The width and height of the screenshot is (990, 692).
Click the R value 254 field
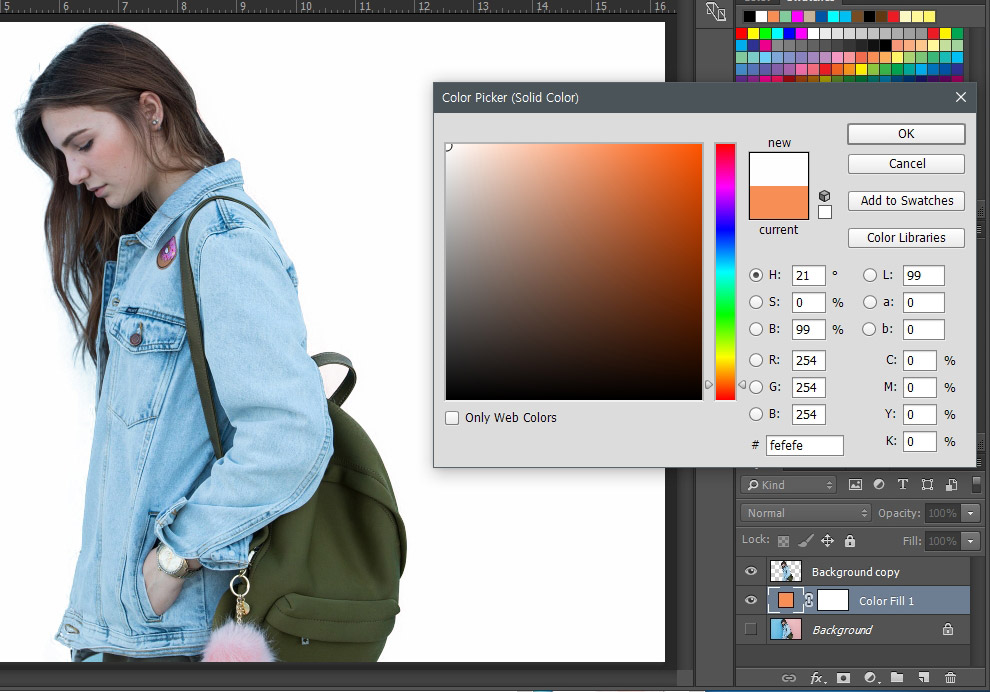tap(808, 360)
